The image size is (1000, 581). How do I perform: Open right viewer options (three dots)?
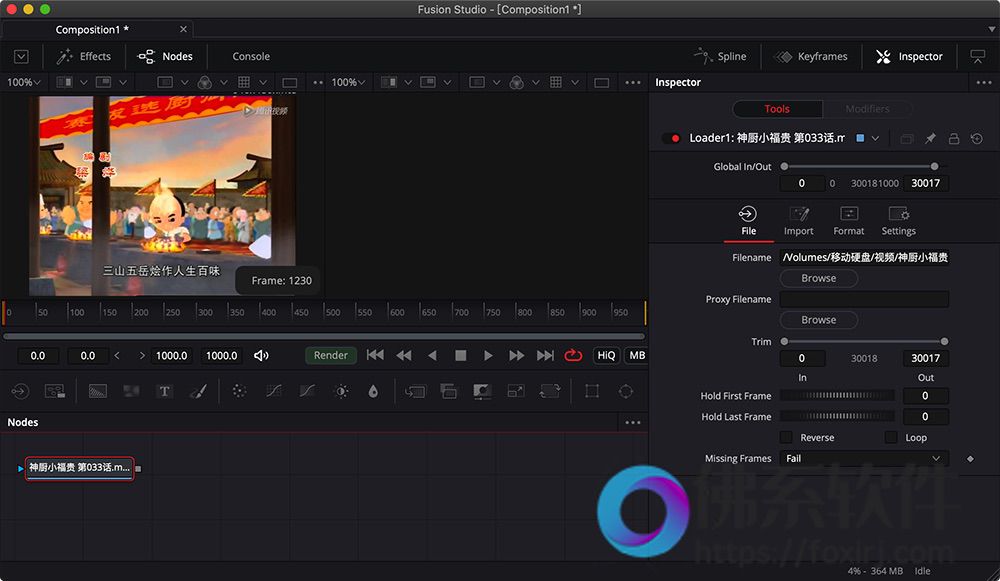click(633, 82)
